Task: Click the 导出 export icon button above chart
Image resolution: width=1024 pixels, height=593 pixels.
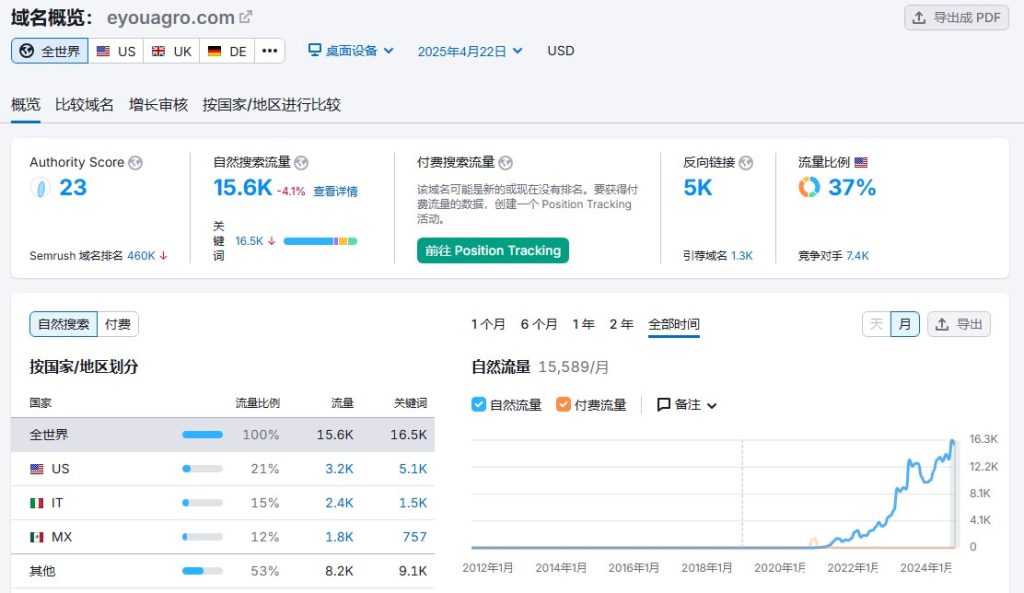Action: [x=959, y=324]
